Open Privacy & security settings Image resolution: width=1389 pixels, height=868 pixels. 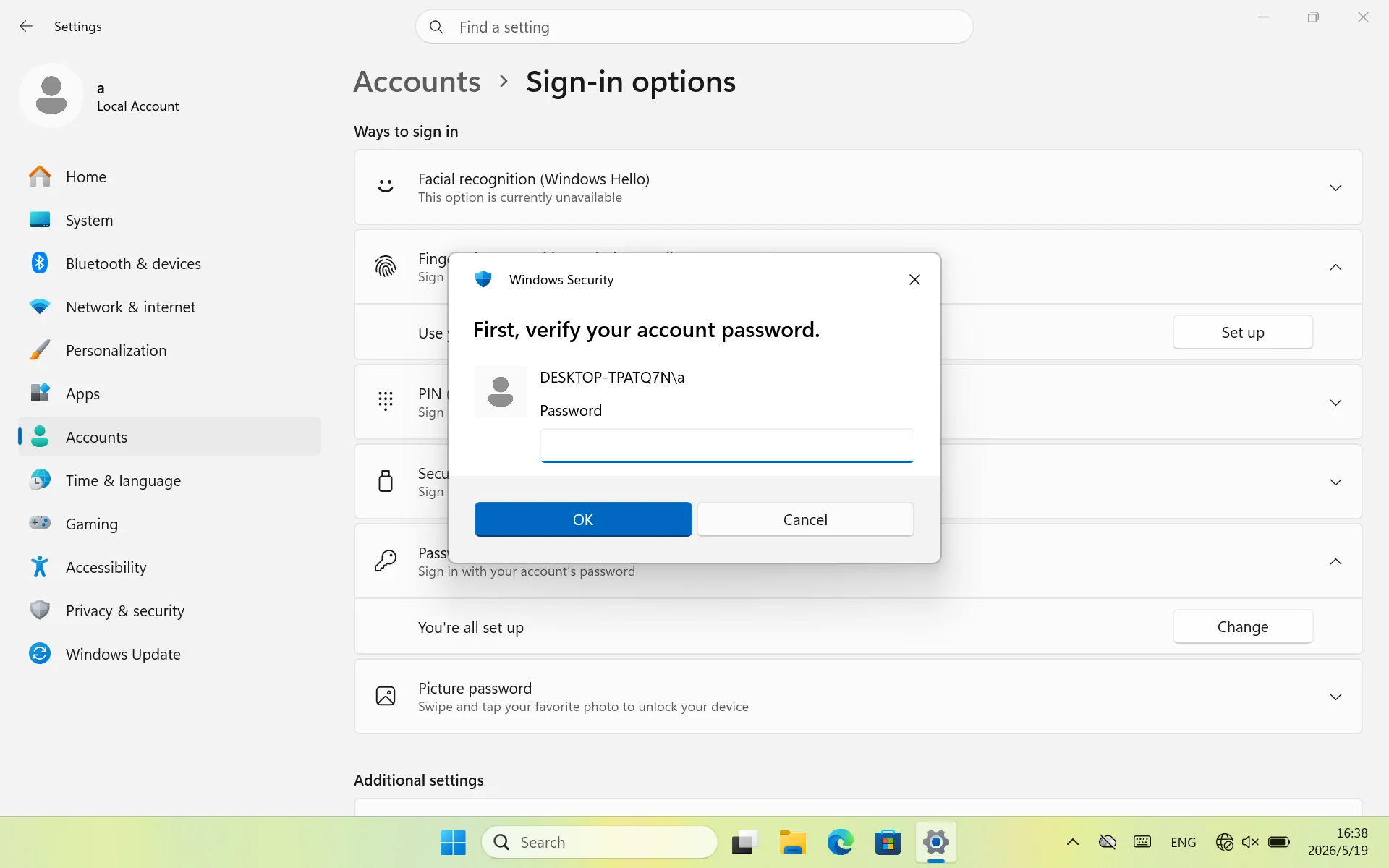(169, 610)
